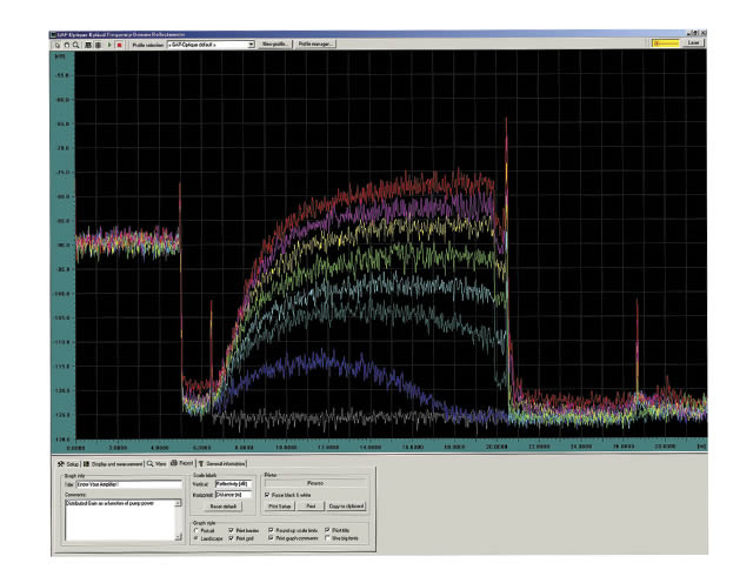
Task: Click the green start measurement icon
Action: click(109, 45)
